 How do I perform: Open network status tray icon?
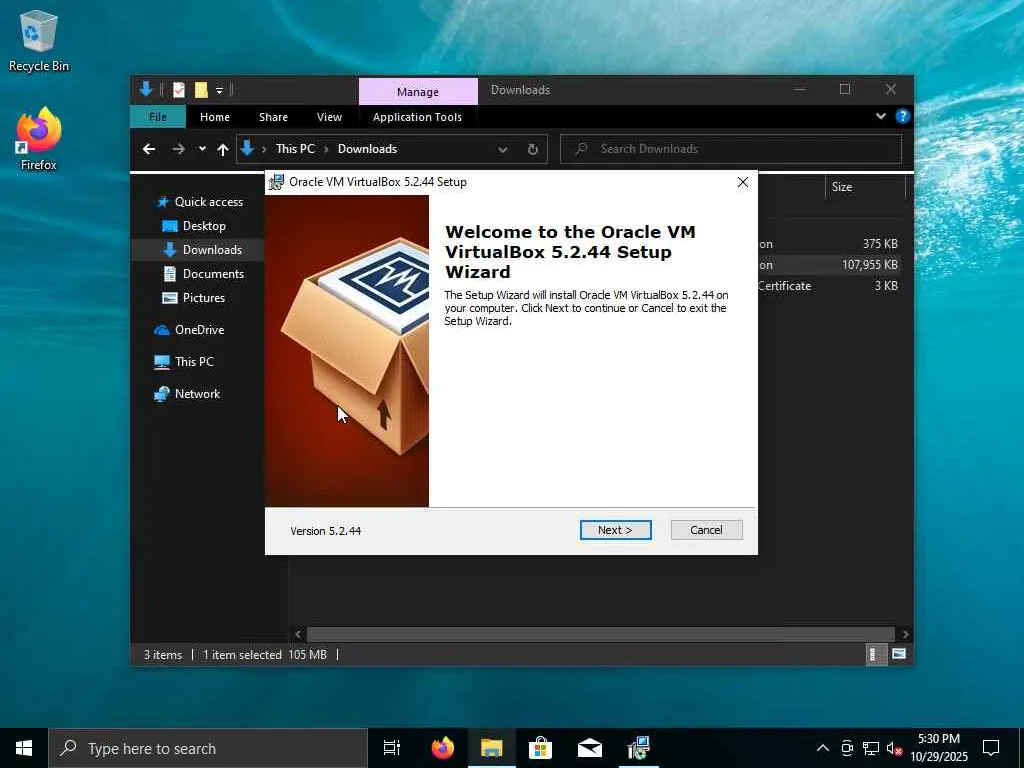871,748
